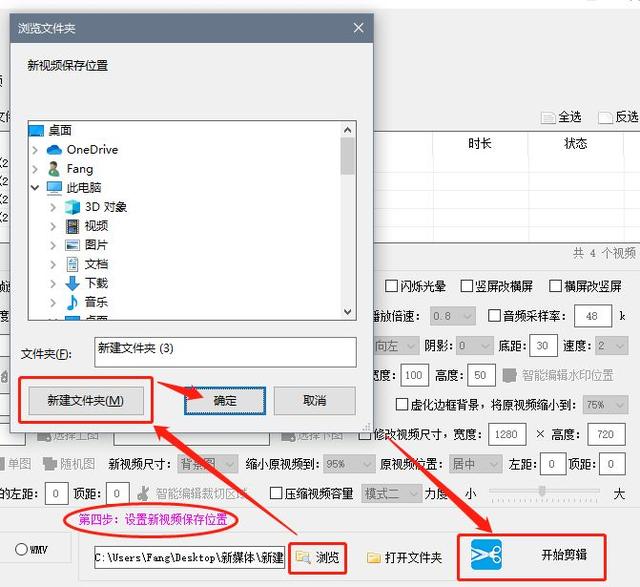
Task: Close the 浏览文件夹 dialog
Action: click(358, 28)
